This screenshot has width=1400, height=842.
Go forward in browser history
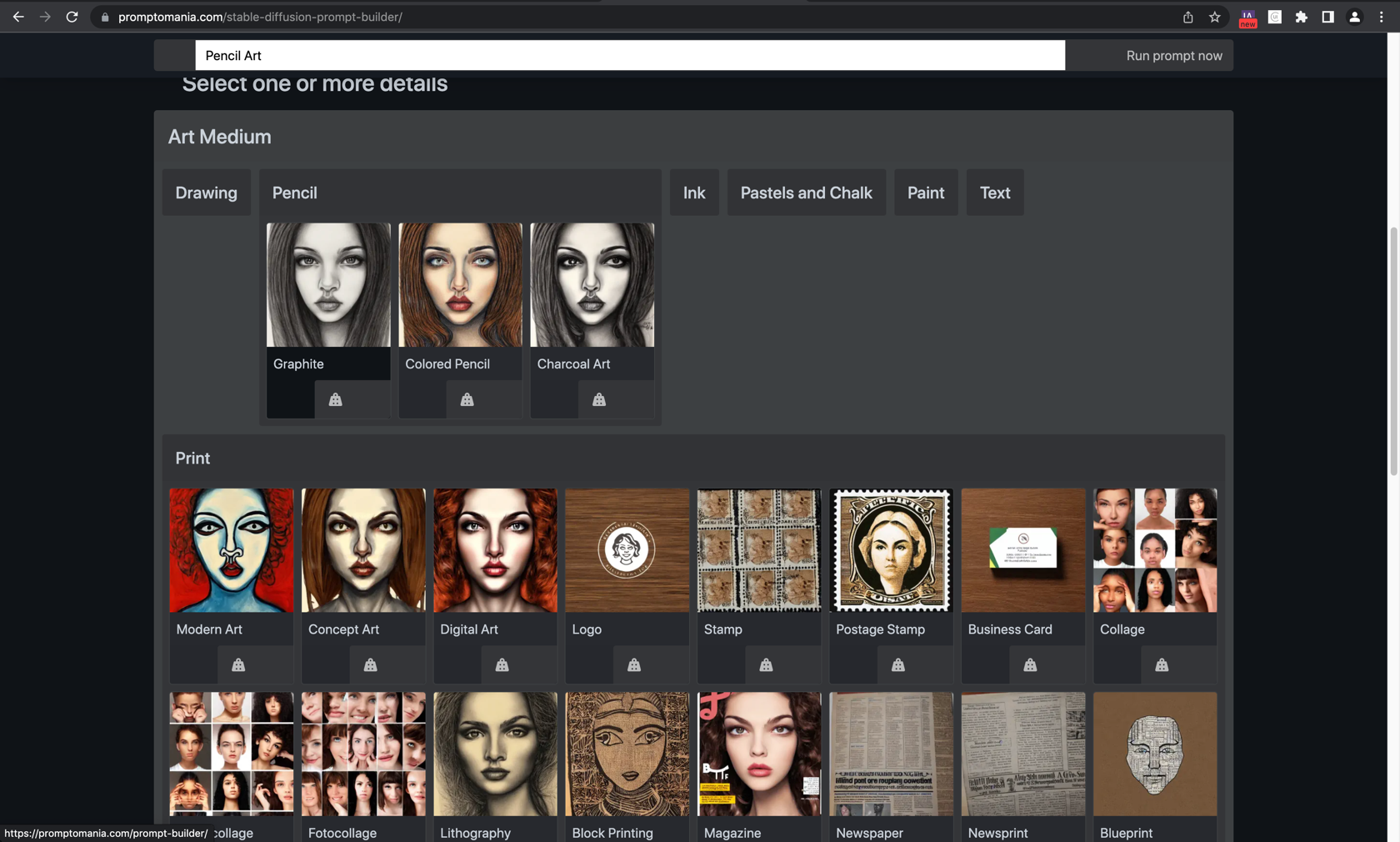tap(45, 17)
